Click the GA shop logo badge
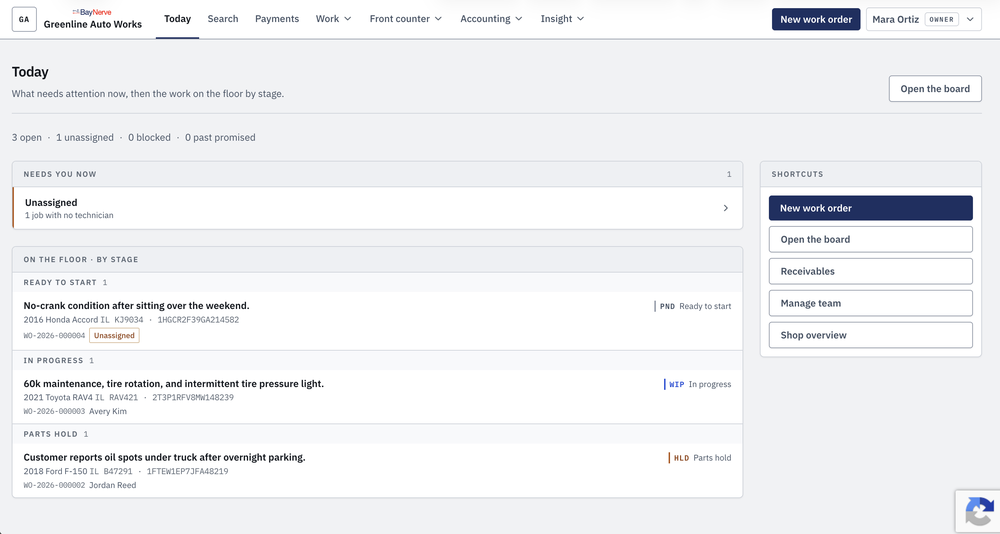The width and height of the screenshot is (1000, 534). 24,19
